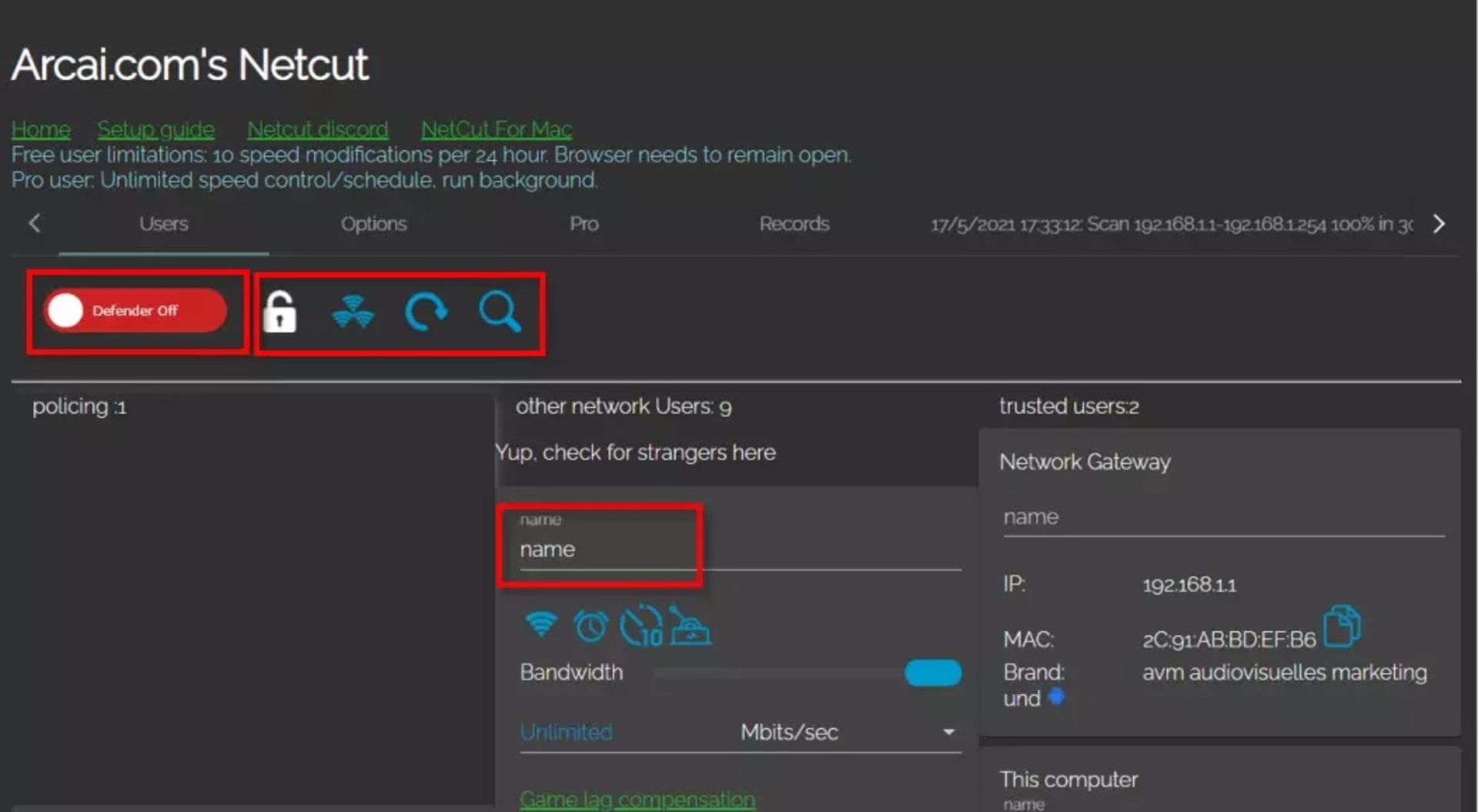1478x812 pixels.
Task: Select the scan status tab text
Action: pyautogui.click(x=1172, y=225)
